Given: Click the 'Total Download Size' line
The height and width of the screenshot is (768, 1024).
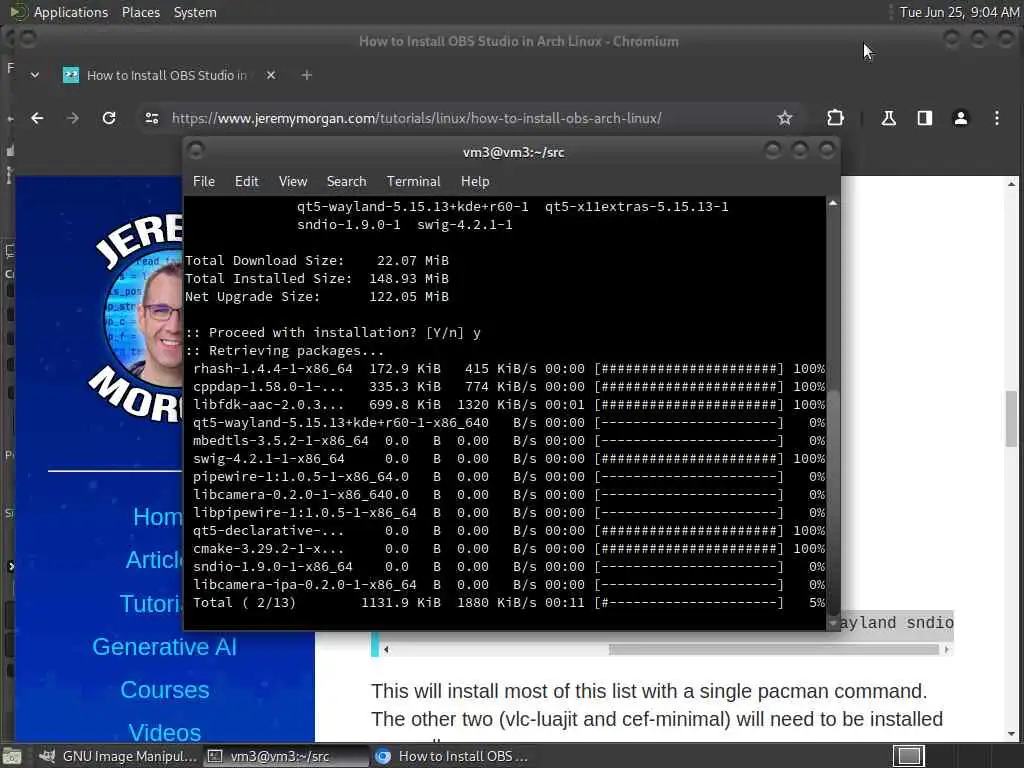Looking at the screenshot, I should 317,261.
